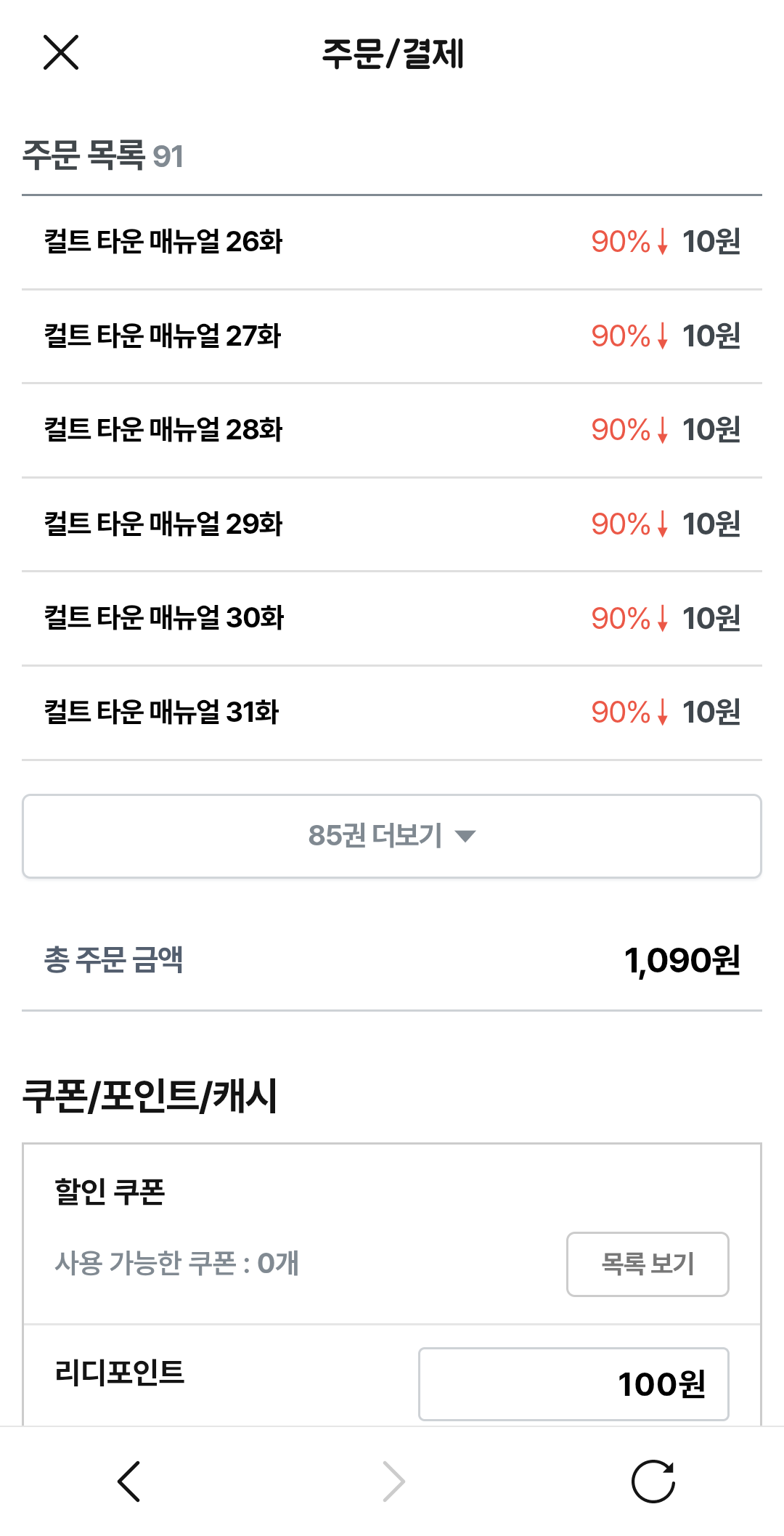The image size is (784, 1536).
Task: Close the 주문/결제 page with X
Action: pos(61,52)
